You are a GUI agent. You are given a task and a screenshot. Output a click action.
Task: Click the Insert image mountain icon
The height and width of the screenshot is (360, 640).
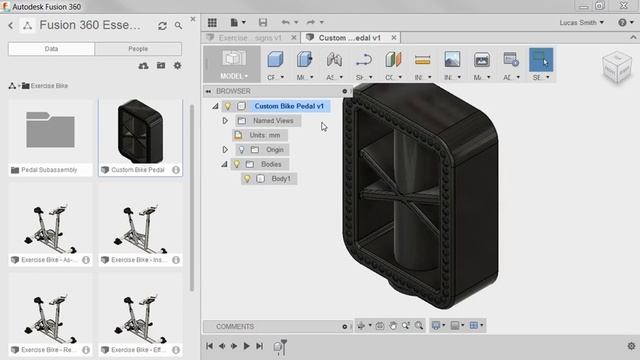point(452,60)
